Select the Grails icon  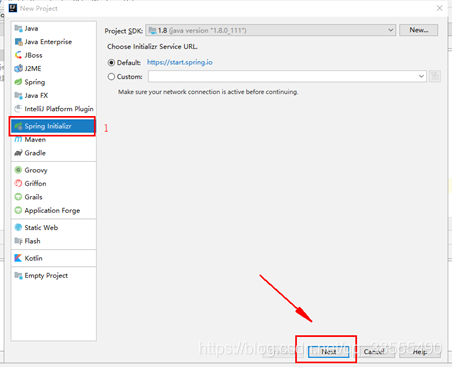coord(18,197)
